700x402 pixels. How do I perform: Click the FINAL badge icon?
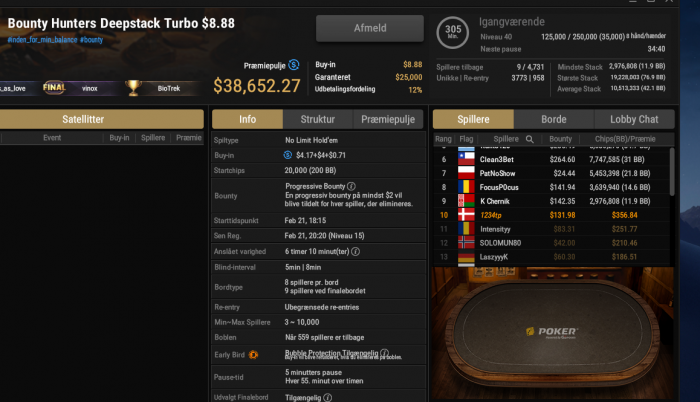[54, 88]
